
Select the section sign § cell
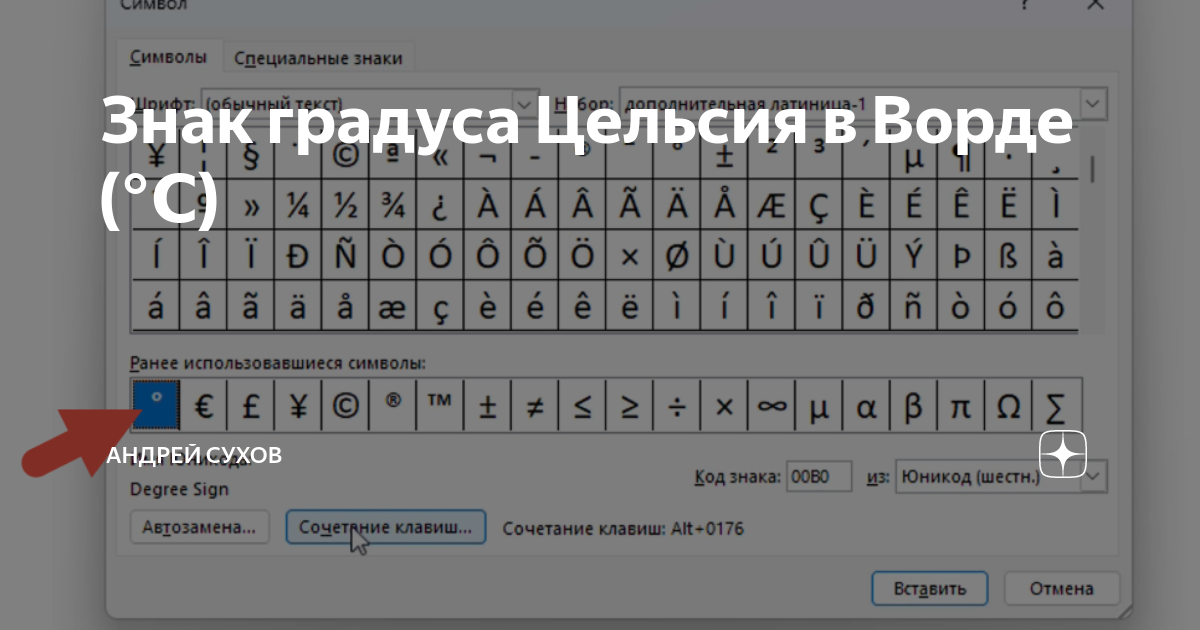(x=250, y=157)
